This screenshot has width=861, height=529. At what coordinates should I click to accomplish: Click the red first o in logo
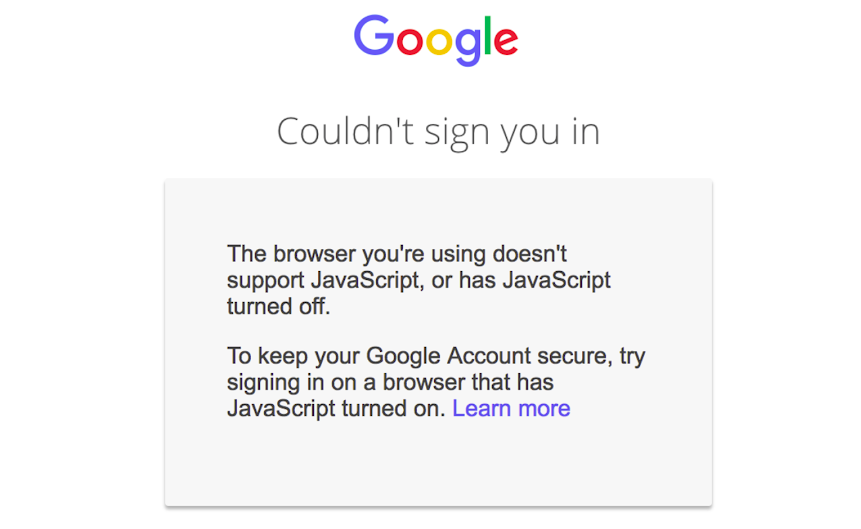click(409, 41)
